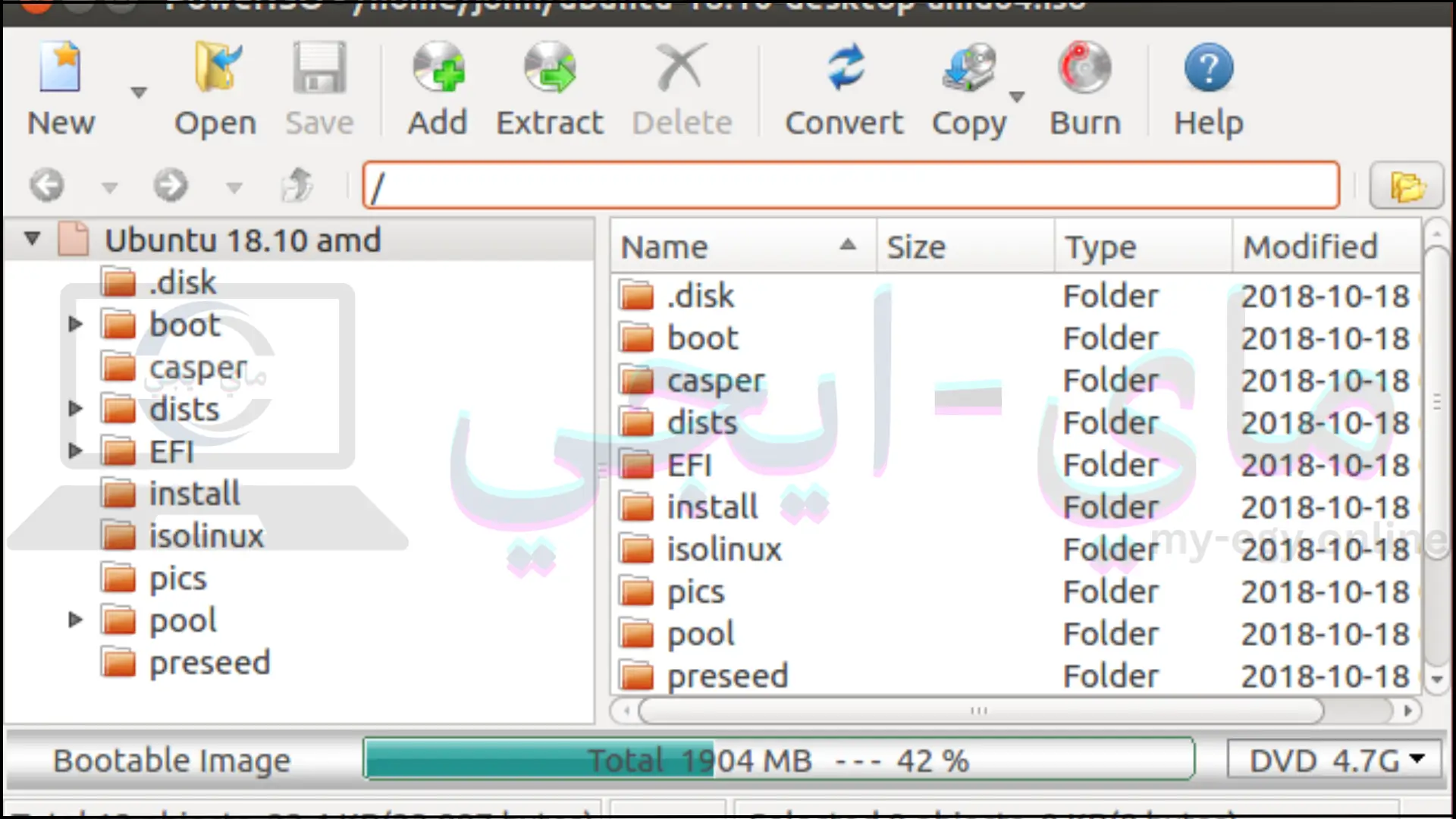The height and width of the screenshot is (819, 1456).
Task: Click the Open file toolbar icon
Action: [216, 67]
